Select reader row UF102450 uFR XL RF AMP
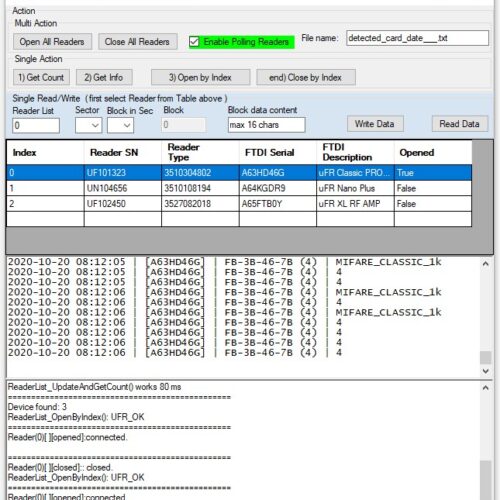500x500 pixels. 239,204
